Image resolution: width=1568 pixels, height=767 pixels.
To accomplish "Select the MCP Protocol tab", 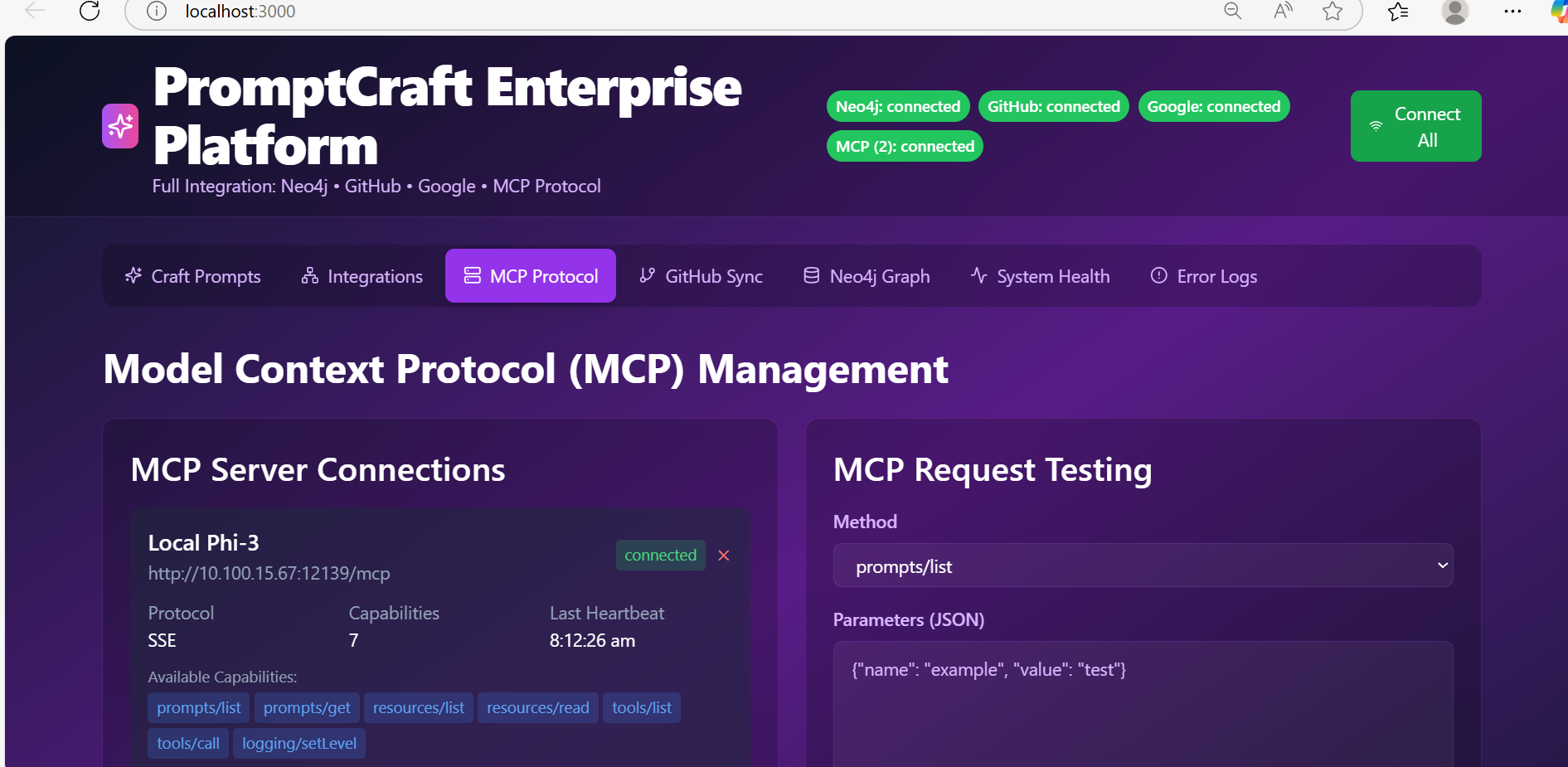I will click(531, 276).
